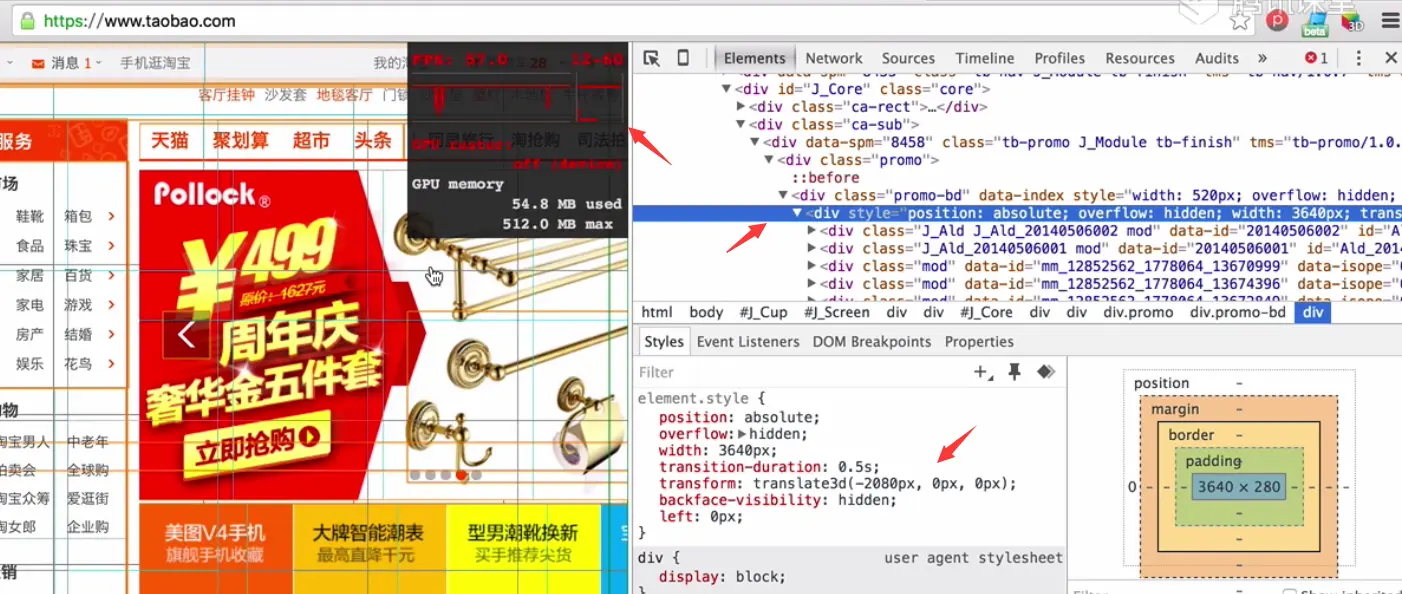The image size is (1402, 594).
Task: Open the Event Listeners tab
Action: click(748, 341)
